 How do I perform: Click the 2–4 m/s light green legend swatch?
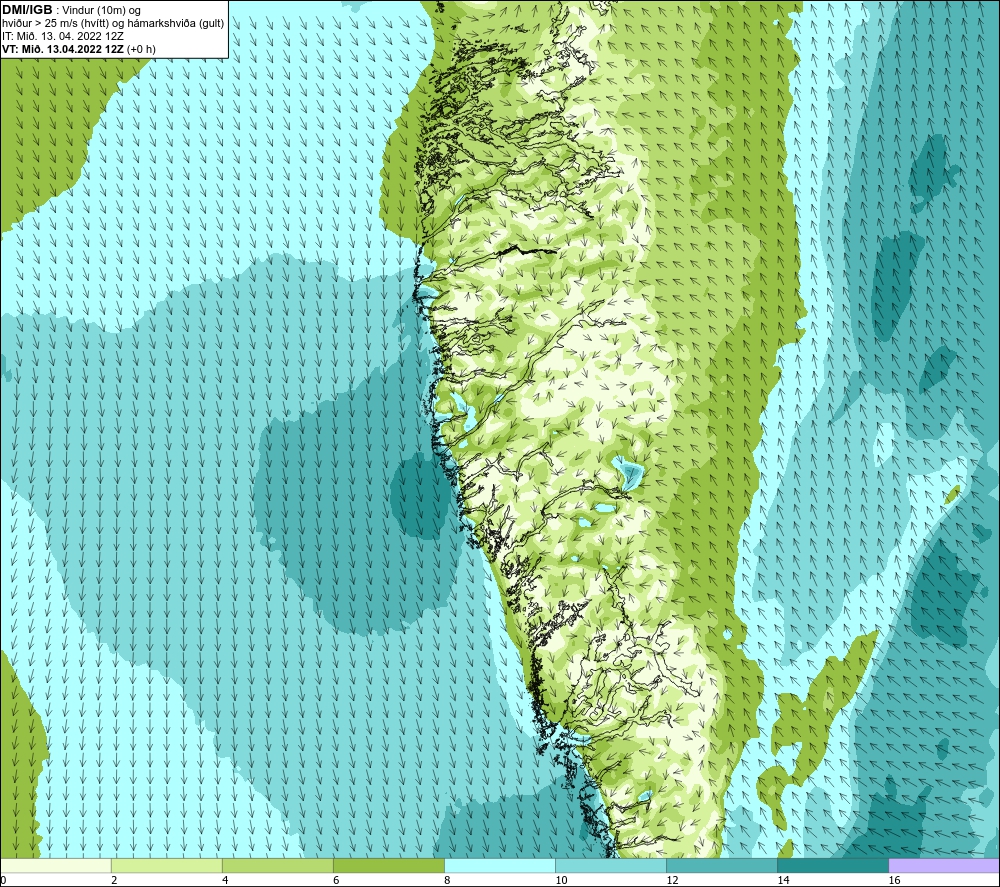point(166,865)
